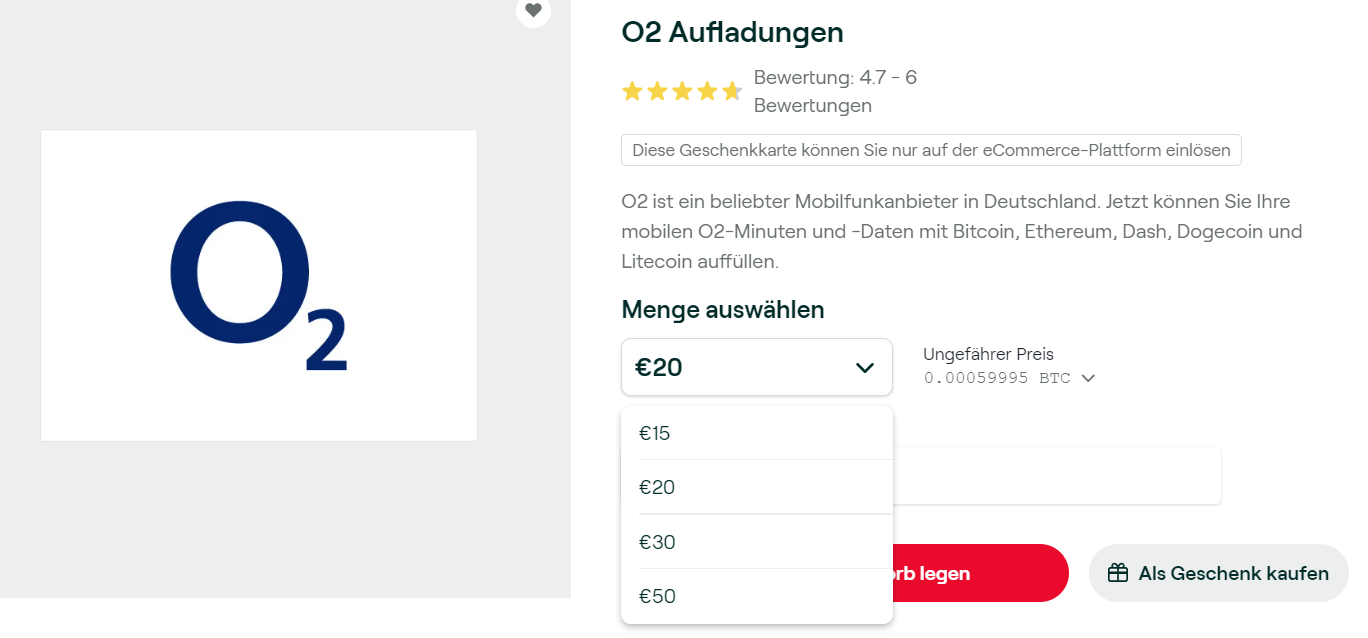Click the O2 logo product image
The image size is (1368, 638).
[x=259, y=285]
